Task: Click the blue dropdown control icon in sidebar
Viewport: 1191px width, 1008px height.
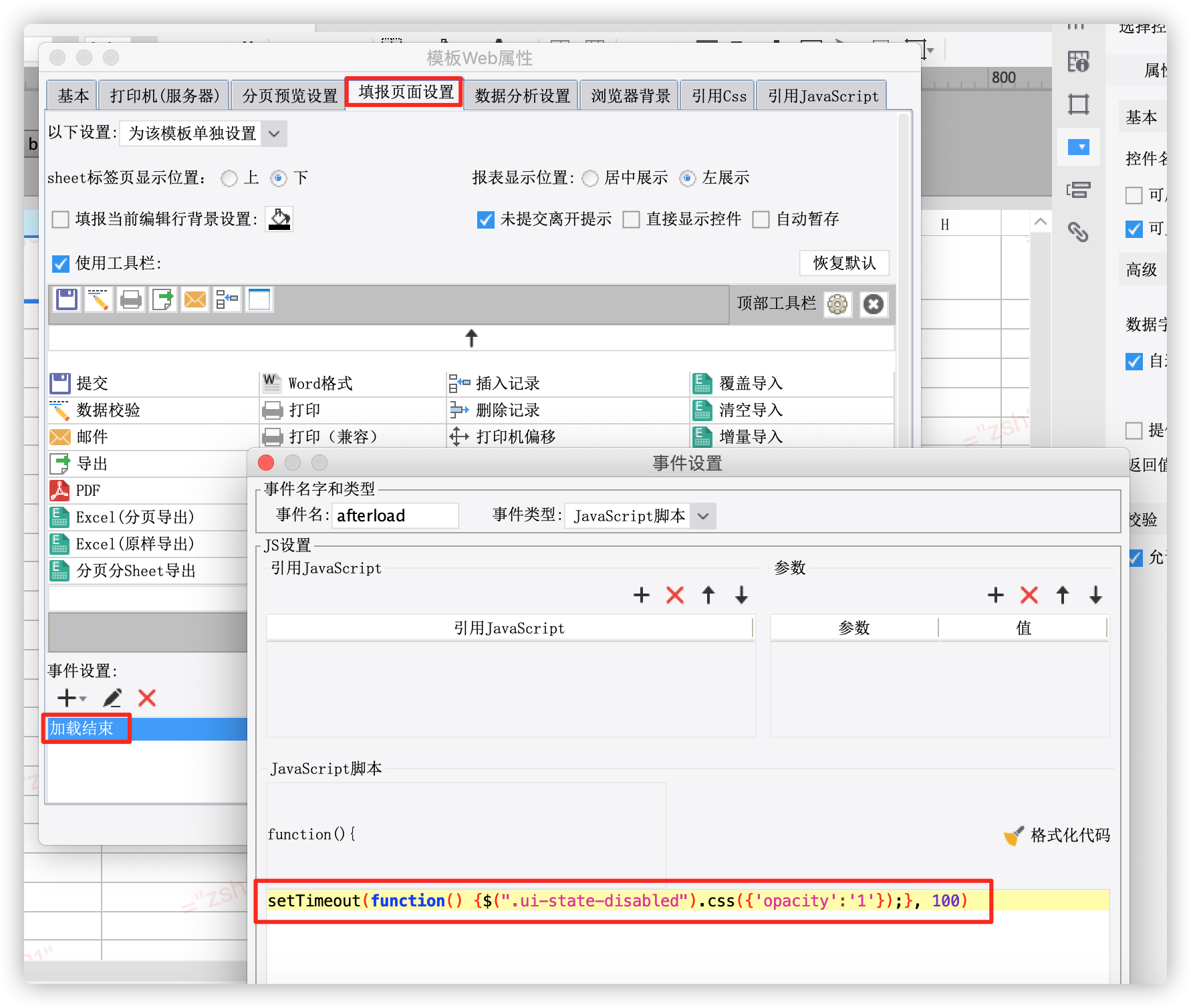Action: 1078,147
